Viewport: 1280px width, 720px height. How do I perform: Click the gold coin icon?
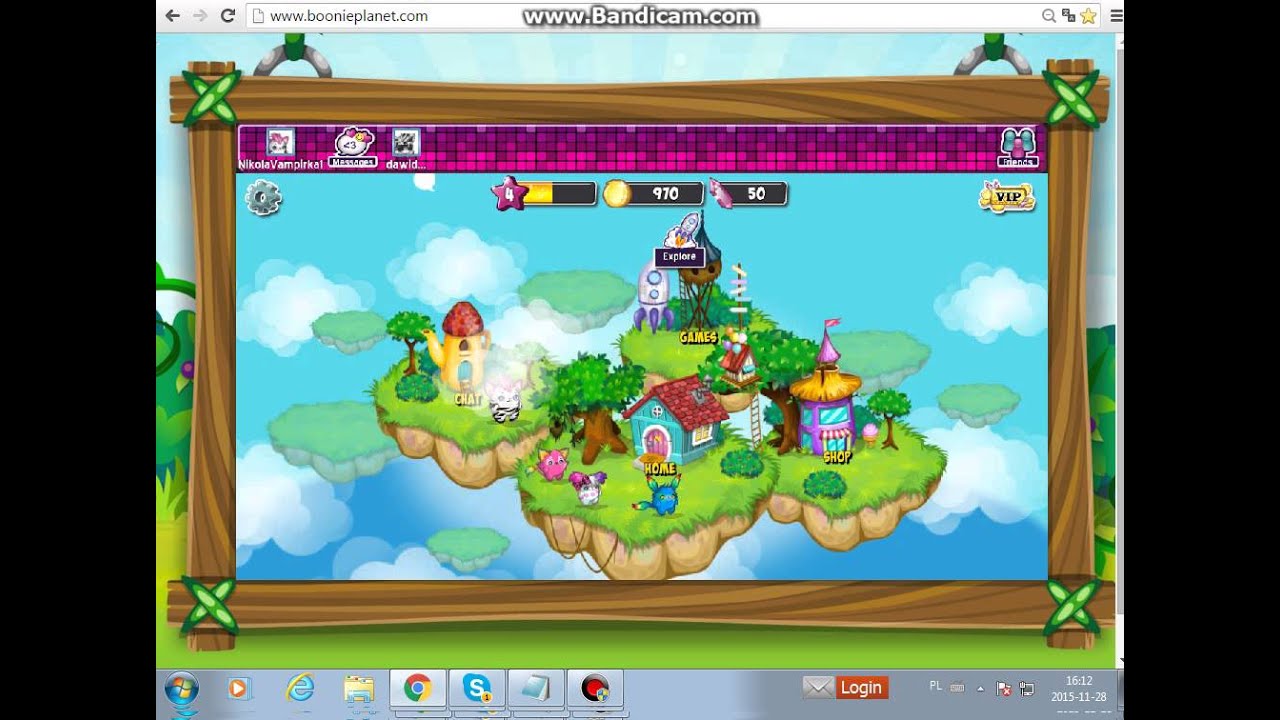click(617, 194)
